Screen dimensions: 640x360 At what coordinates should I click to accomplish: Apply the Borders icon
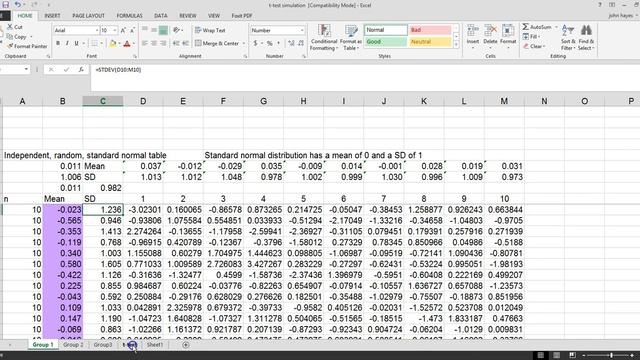pyautogui.click(x=94, y=43)
